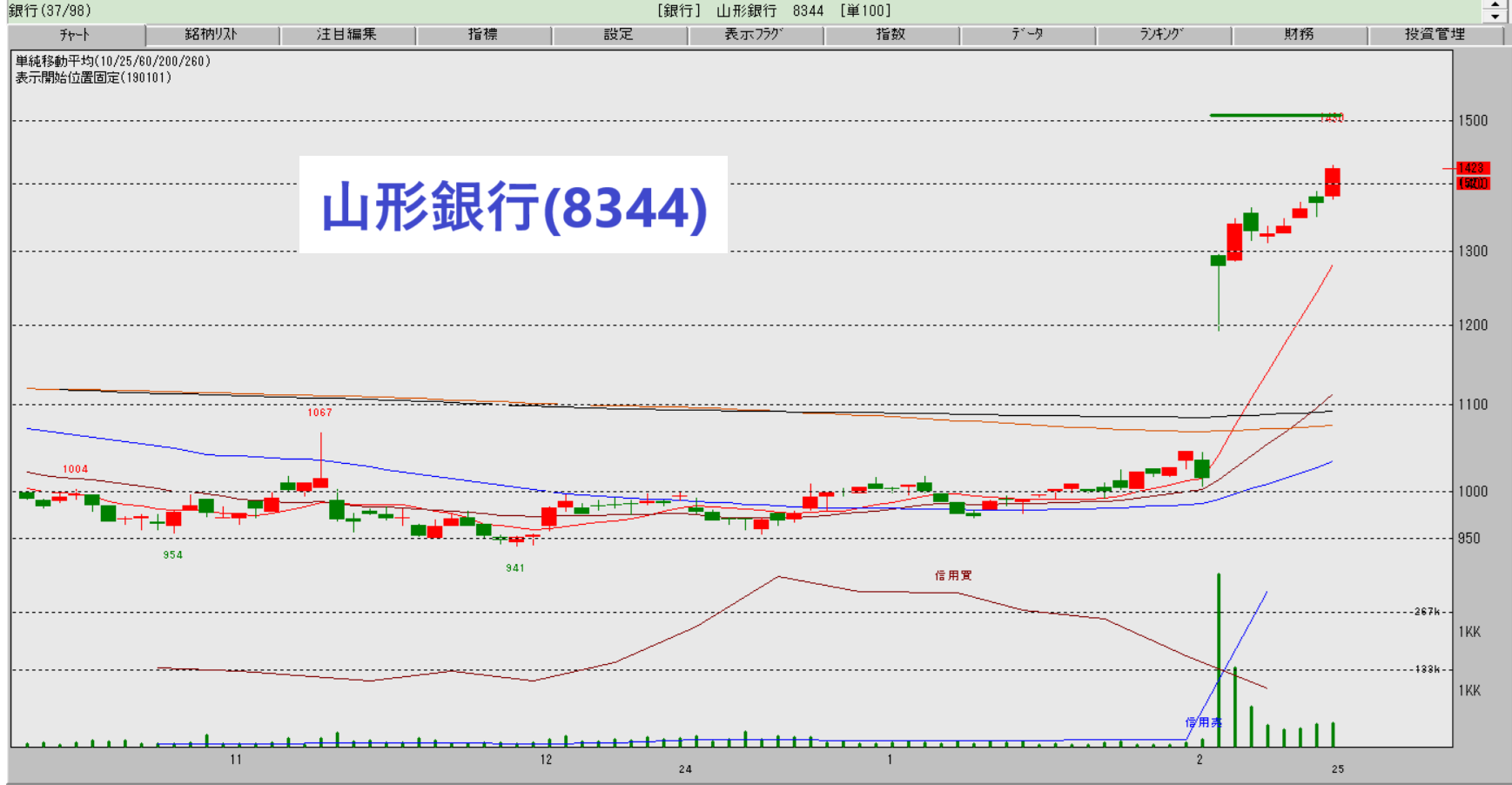The width and height of the screenshot is (1512, 785).
Task: Switch to the 表示フラグ tab
Action: pos(755,35)
